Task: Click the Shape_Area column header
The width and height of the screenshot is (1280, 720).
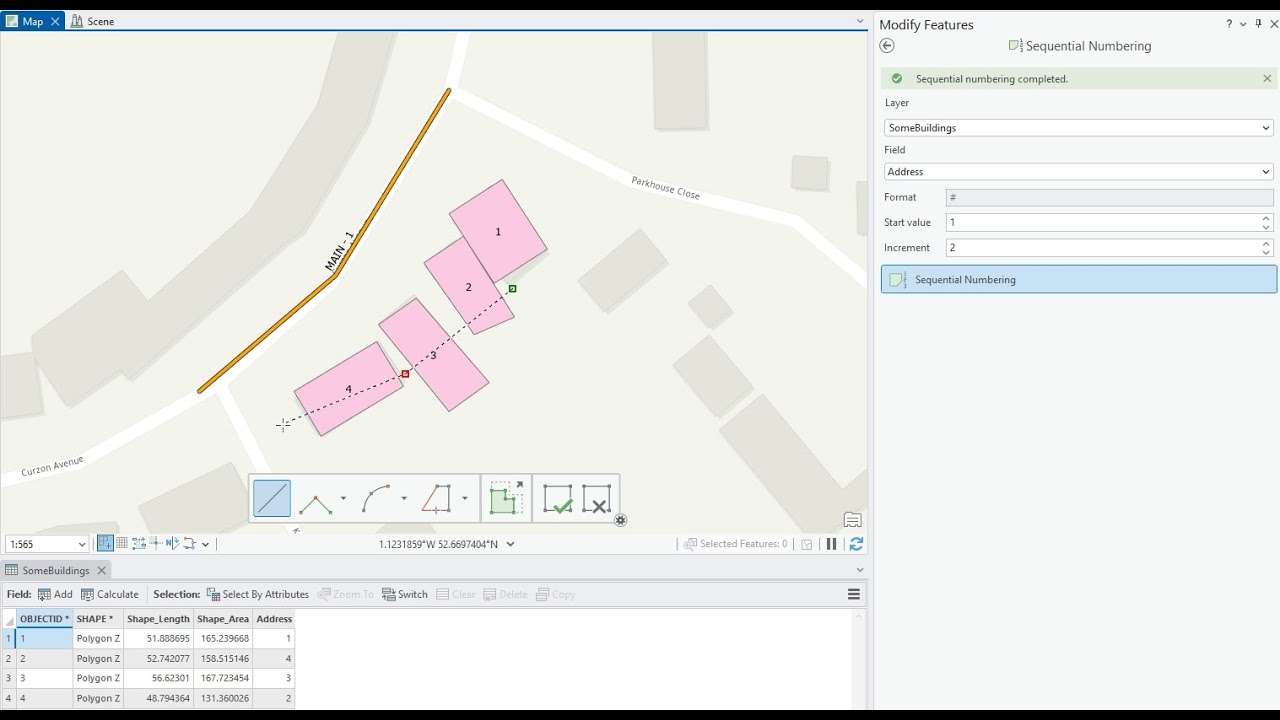Action: click(x=223, y=619)
